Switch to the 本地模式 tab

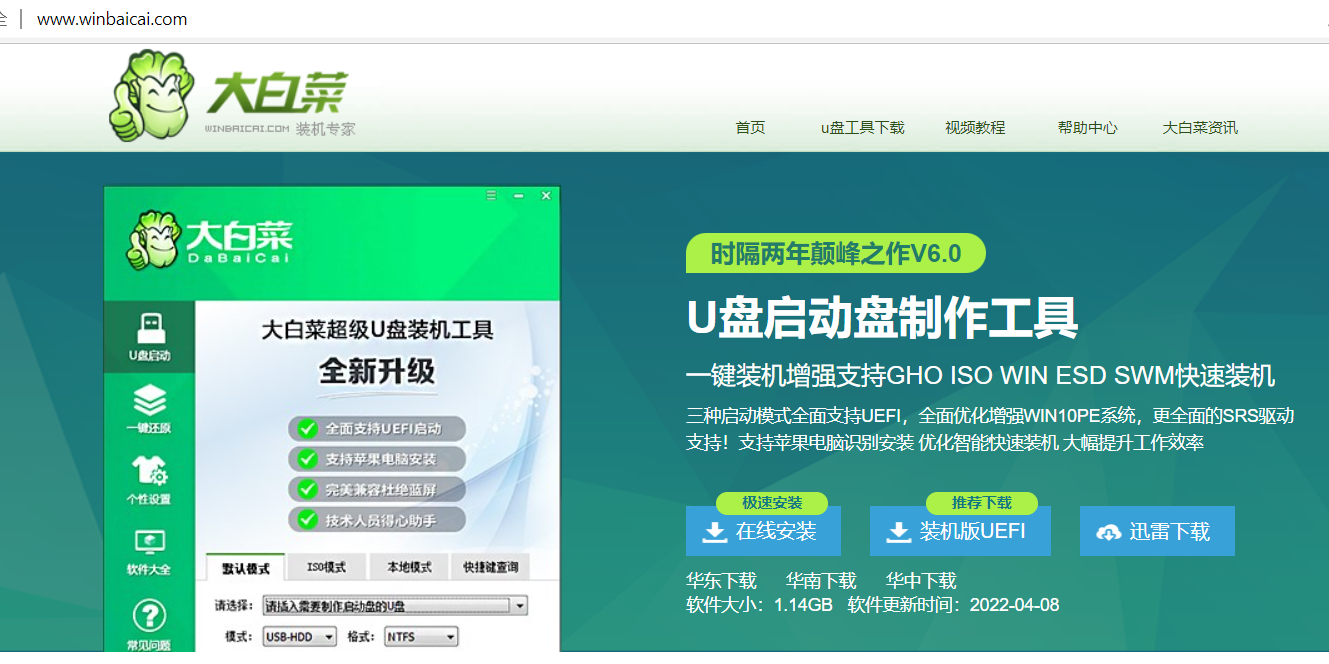[409, 567]
